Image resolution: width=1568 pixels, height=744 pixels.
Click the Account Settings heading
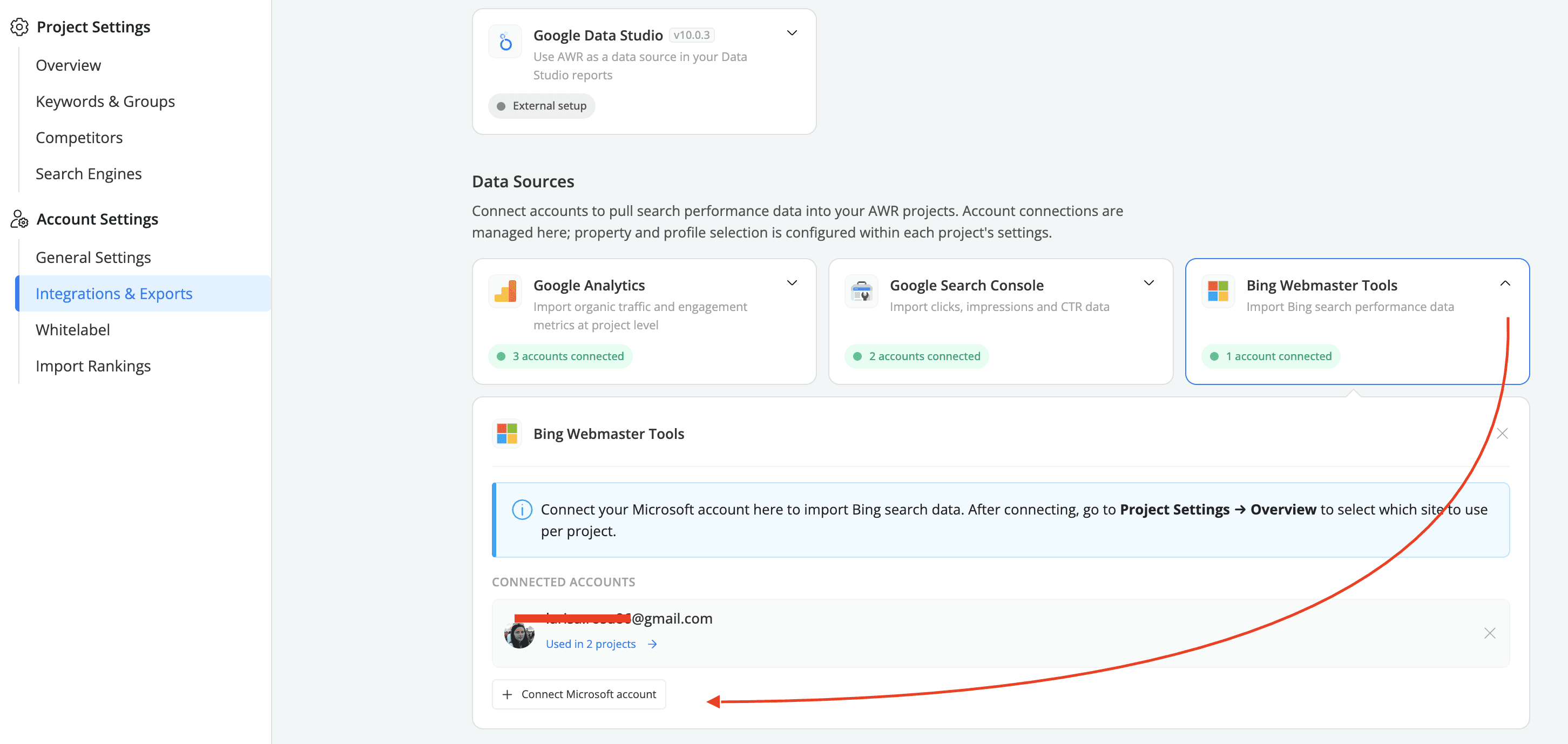pyautogui.click(x=97, y=219)
